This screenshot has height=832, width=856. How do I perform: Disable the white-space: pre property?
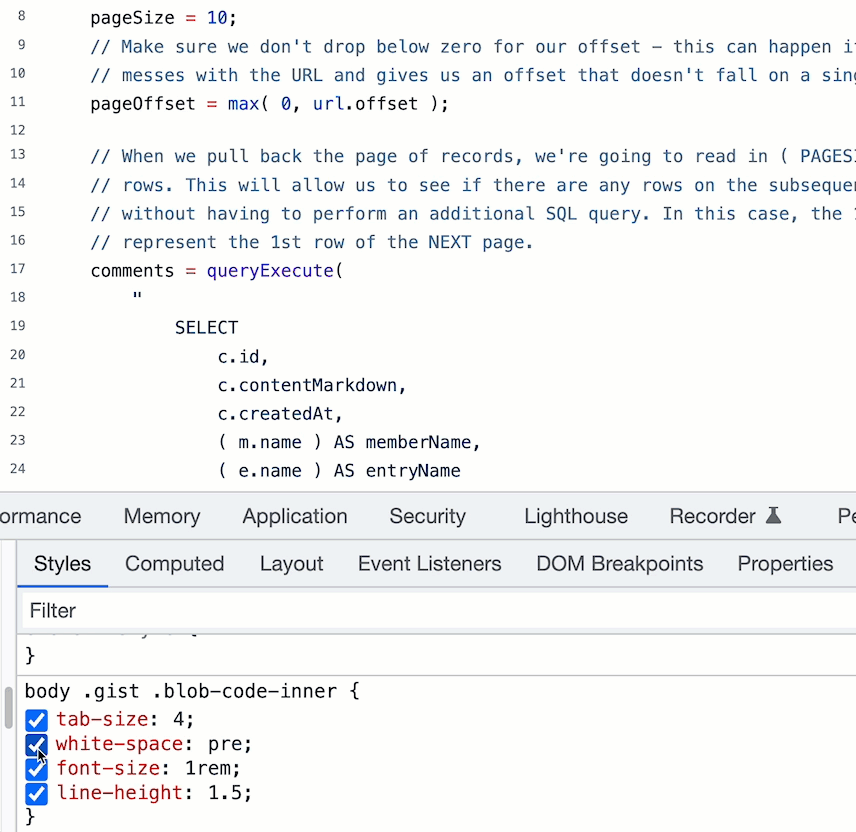click(36, 745)
